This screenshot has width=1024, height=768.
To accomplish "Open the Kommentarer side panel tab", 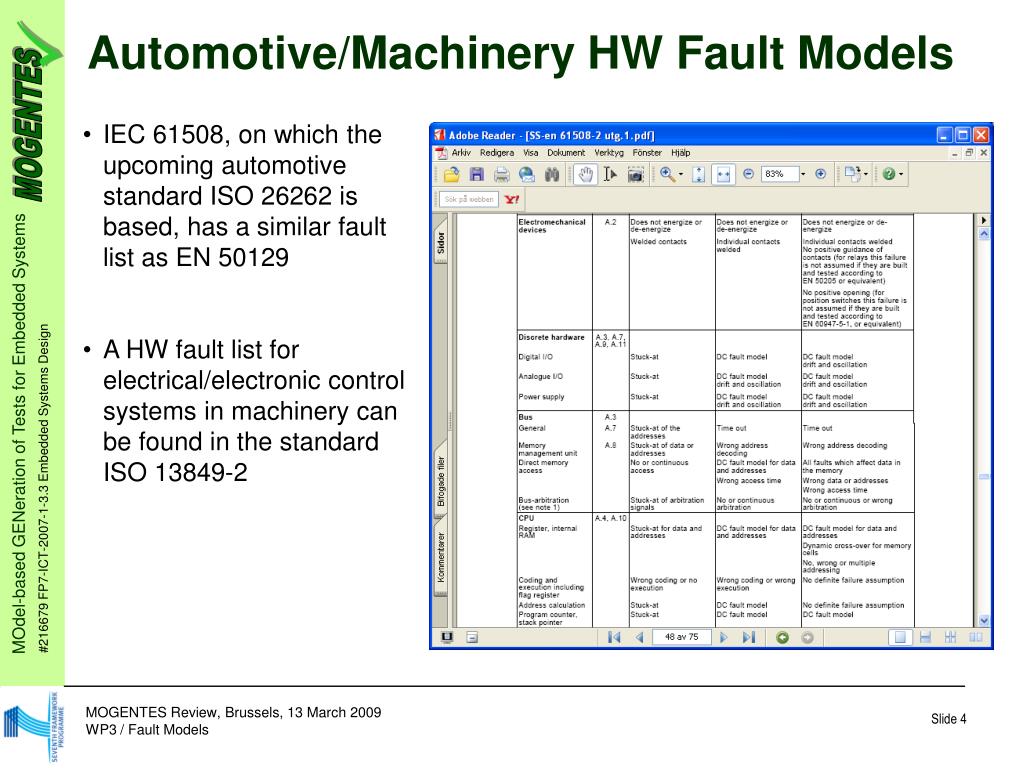I will (x=441, y=557).
